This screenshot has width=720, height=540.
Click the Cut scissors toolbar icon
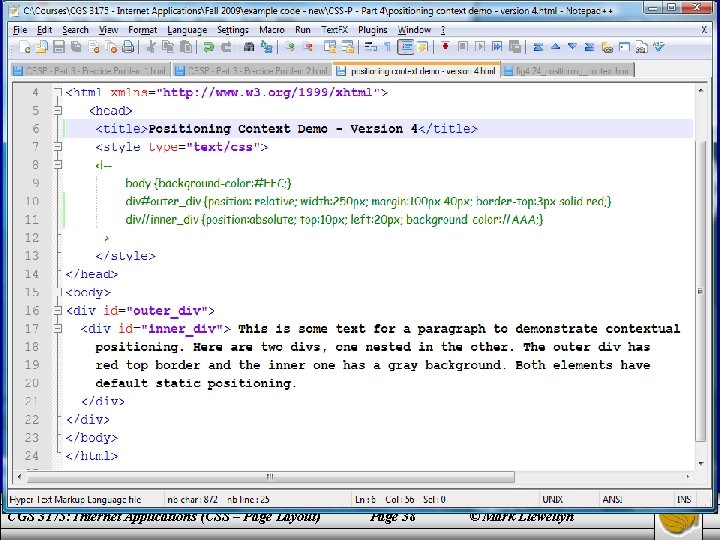149,47
